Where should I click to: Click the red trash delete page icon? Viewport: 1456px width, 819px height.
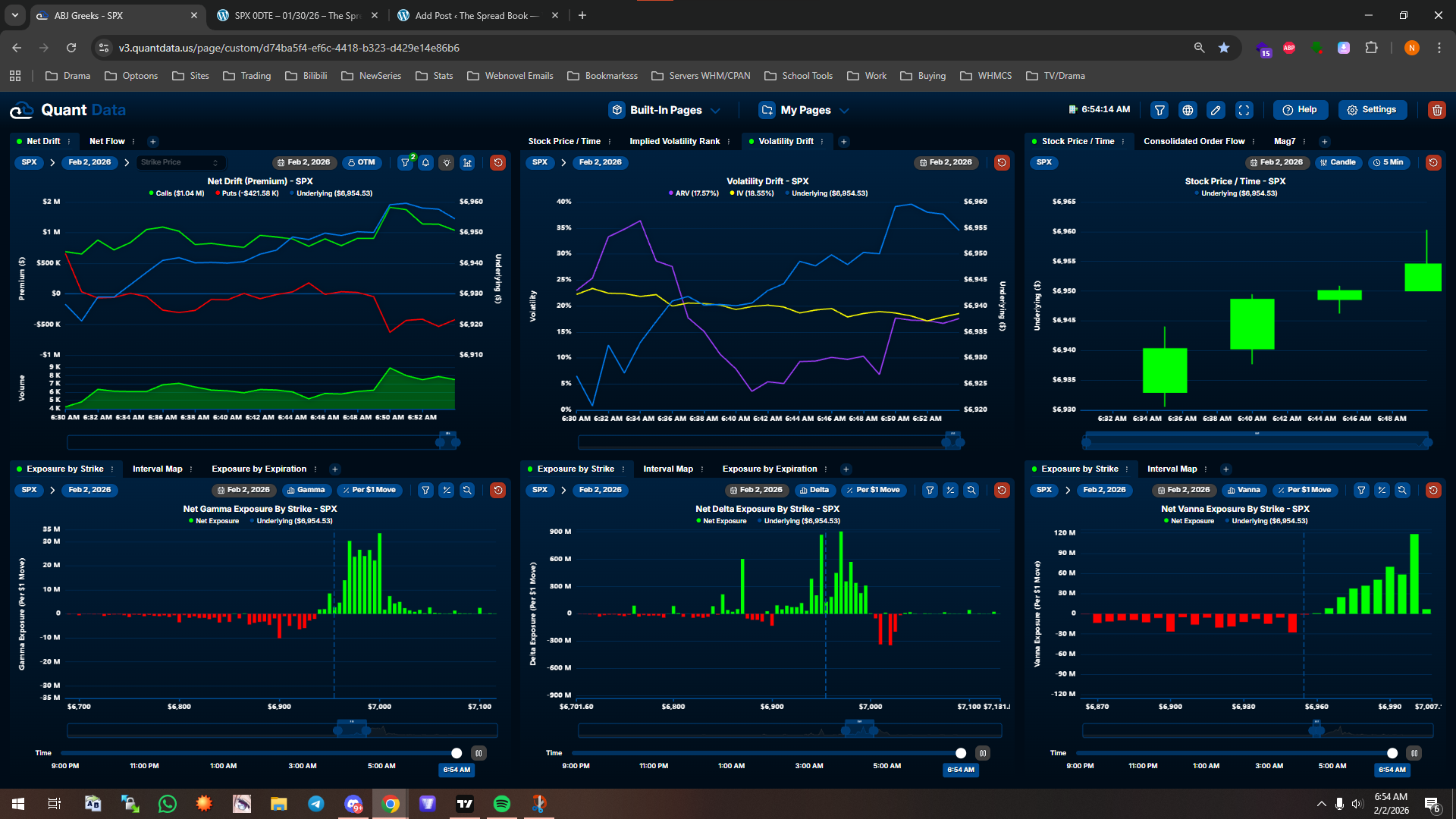click(1436, 110)
